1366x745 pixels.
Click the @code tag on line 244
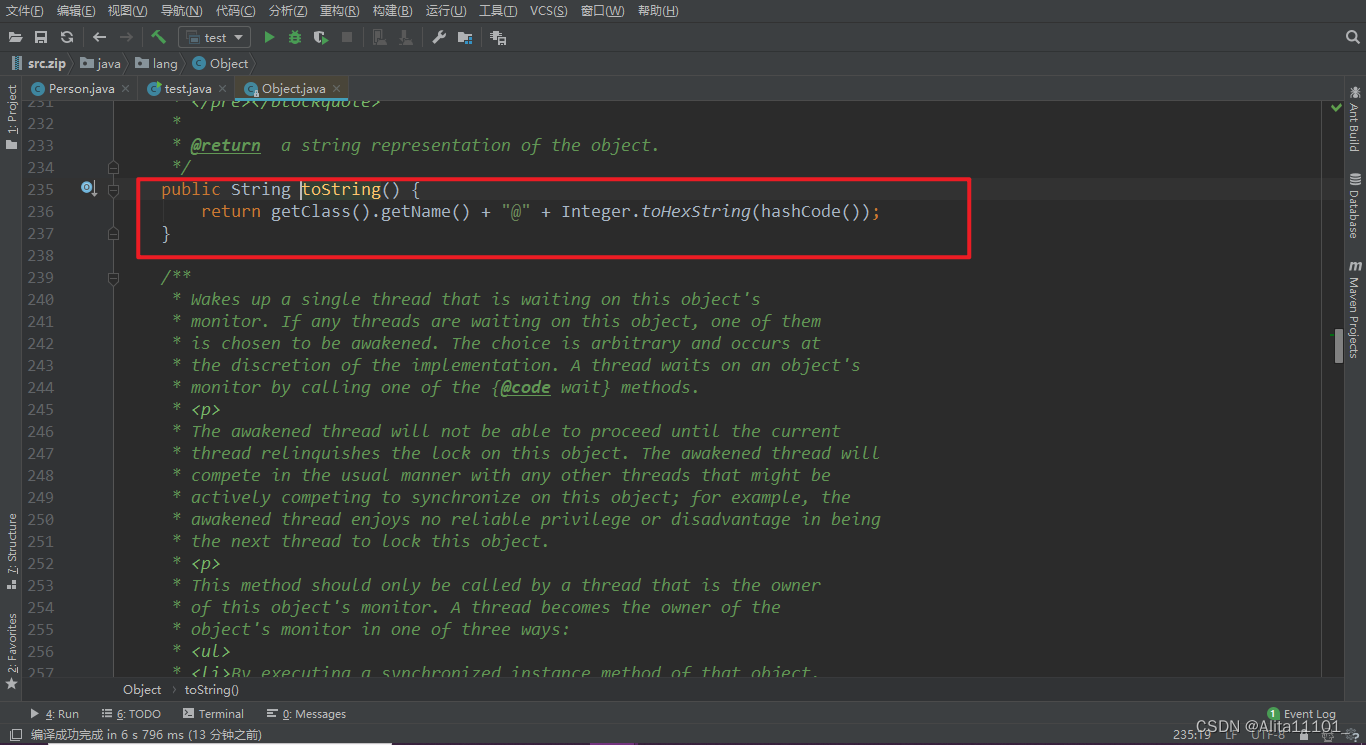pyautogui.click(x=526, y=387)
